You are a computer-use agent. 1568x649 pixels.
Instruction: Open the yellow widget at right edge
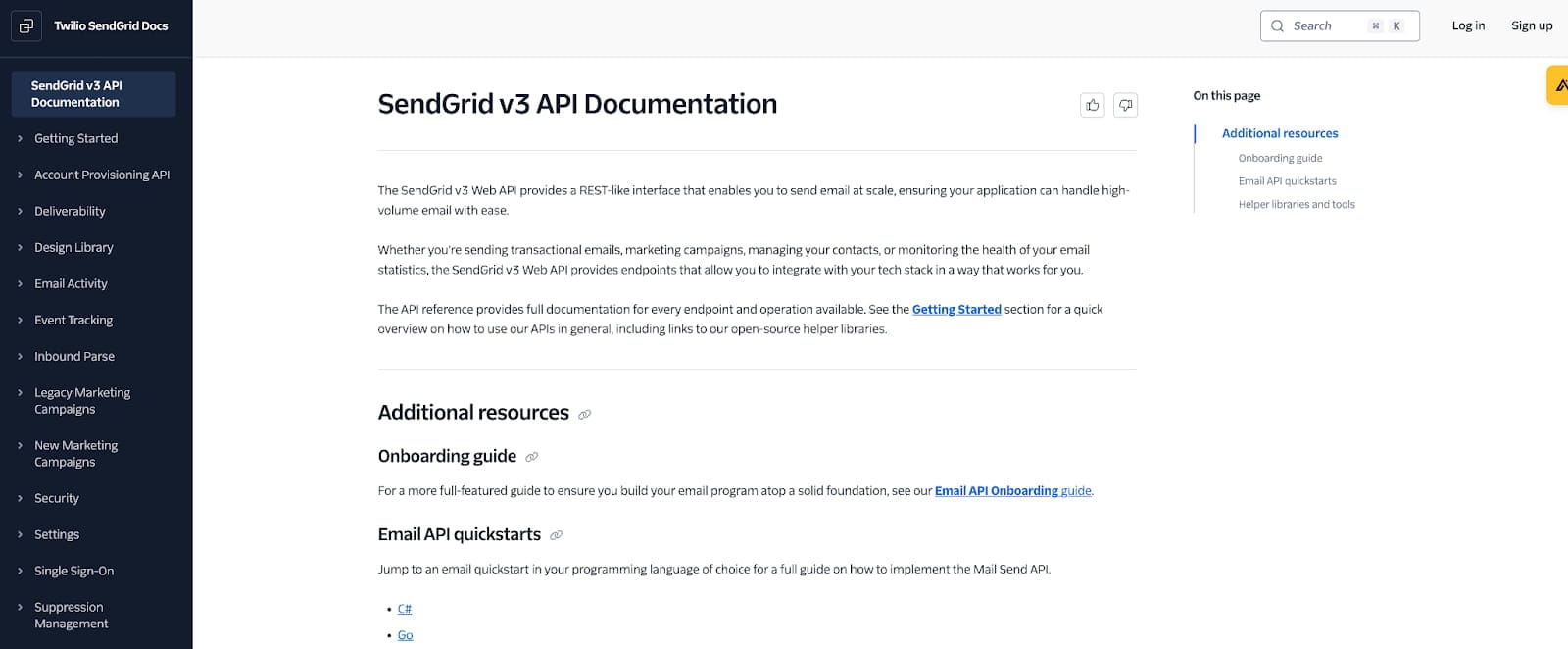(1557, 85)
